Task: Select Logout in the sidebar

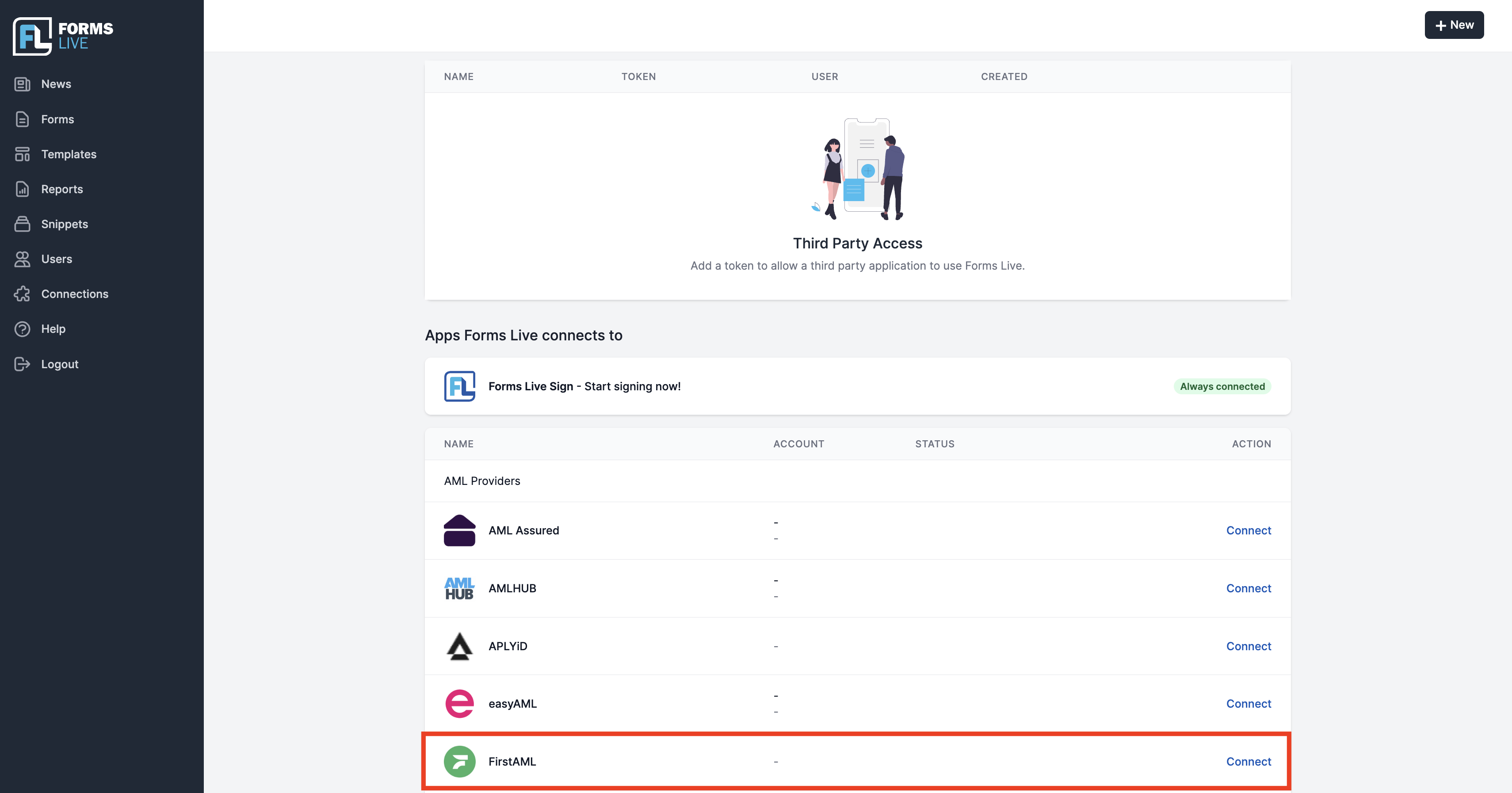Action: click(x=60, y=364)
